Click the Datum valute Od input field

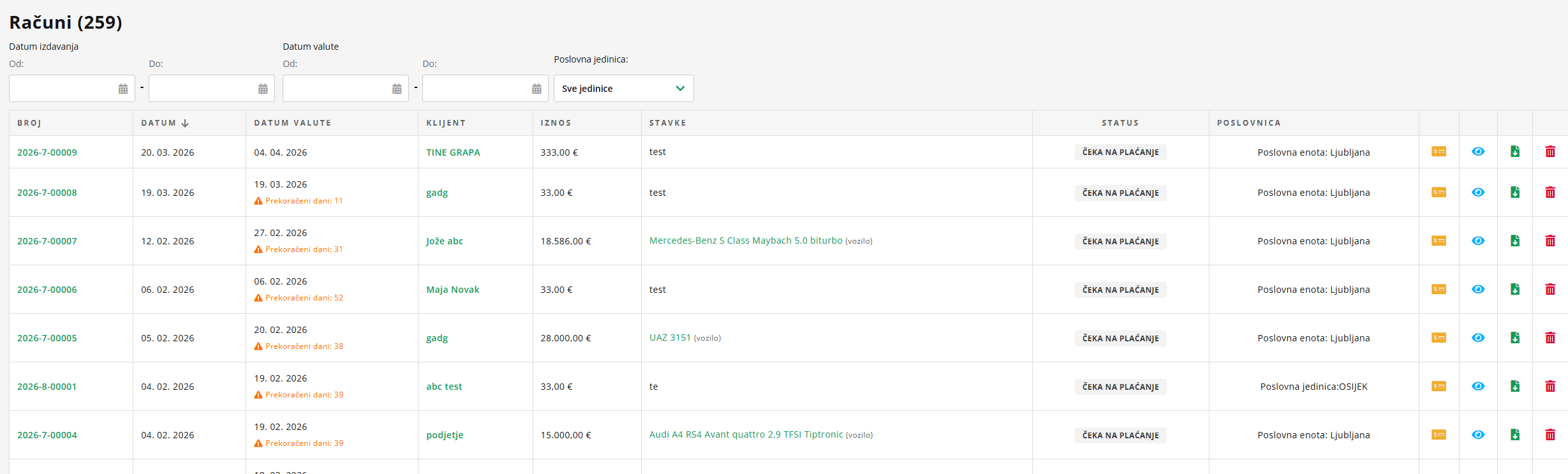pos(336,89)
